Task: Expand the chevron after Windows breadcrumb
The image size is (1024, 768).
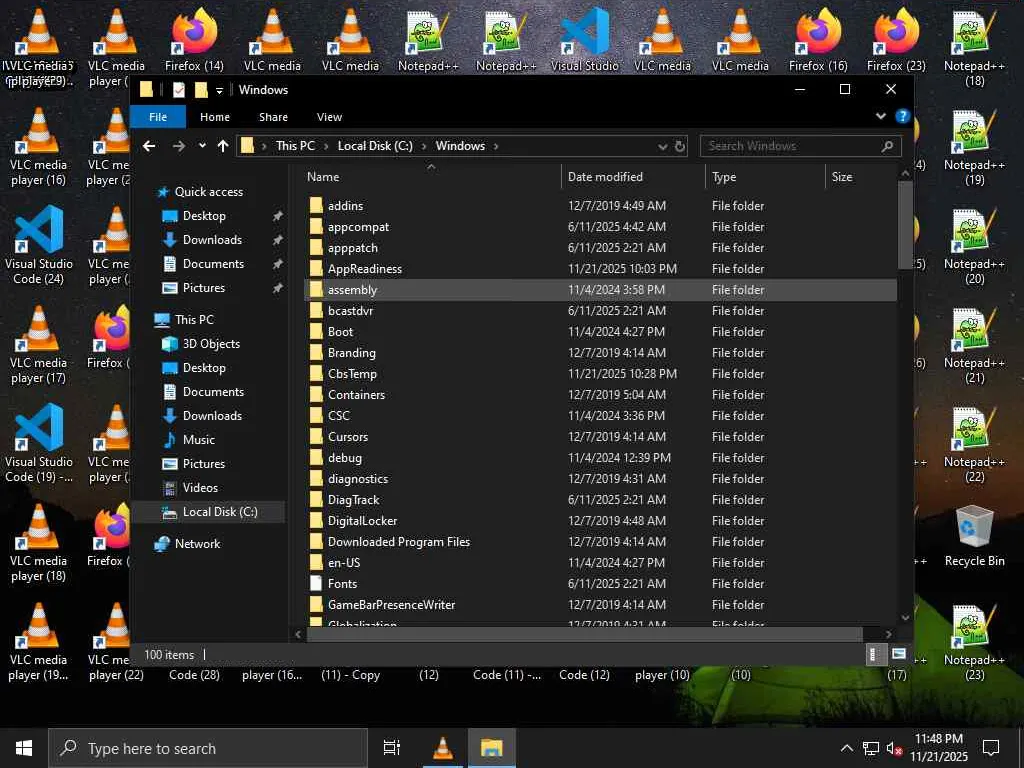Action: click(496, 146)
